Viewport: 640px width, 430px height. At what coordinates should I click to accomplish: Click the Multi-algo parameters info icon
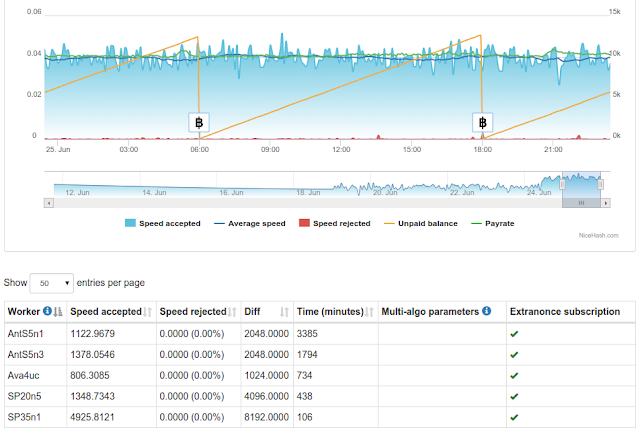(x=487, y=311)
